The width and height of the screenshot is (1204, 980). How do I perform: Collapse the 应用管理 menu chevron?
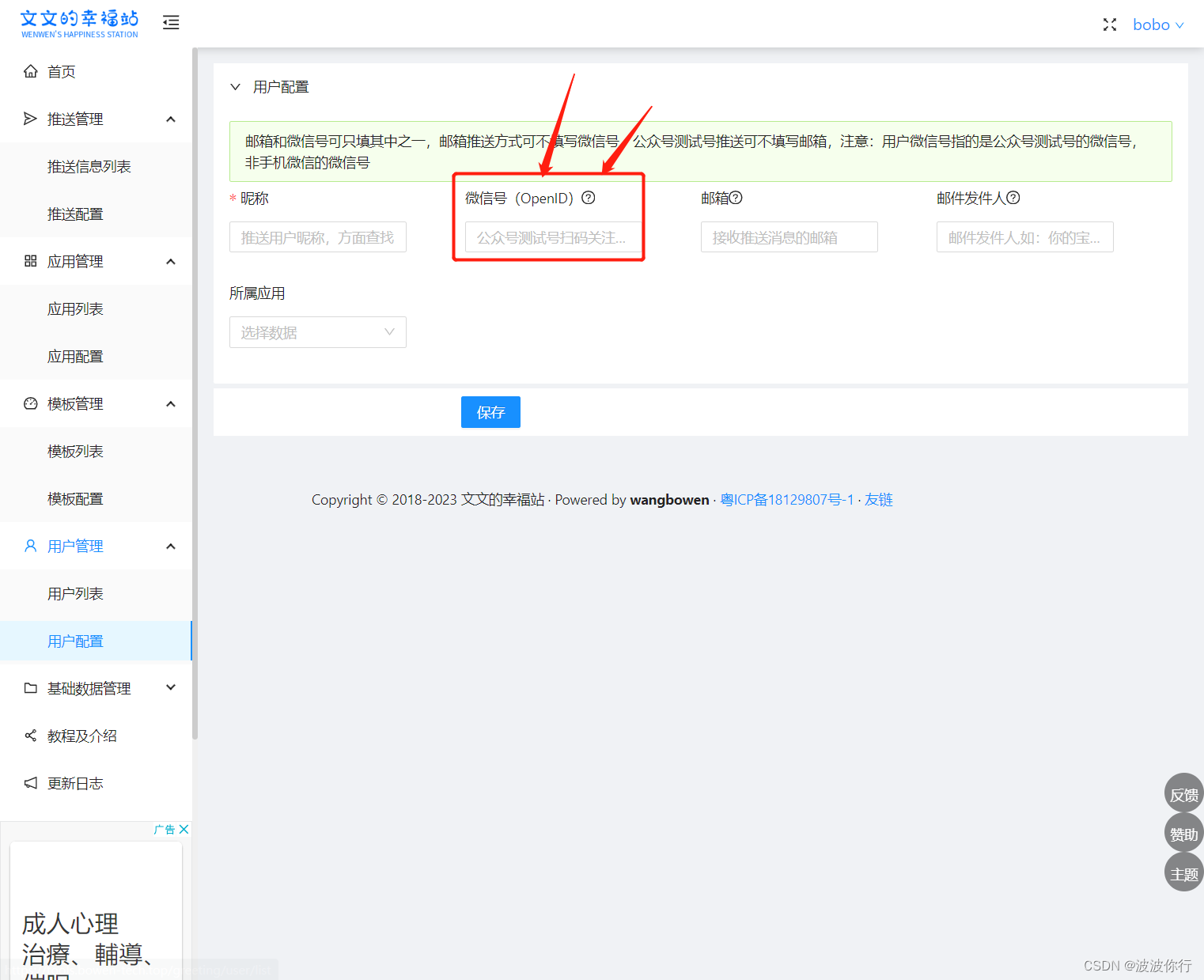tap(171, 261)
